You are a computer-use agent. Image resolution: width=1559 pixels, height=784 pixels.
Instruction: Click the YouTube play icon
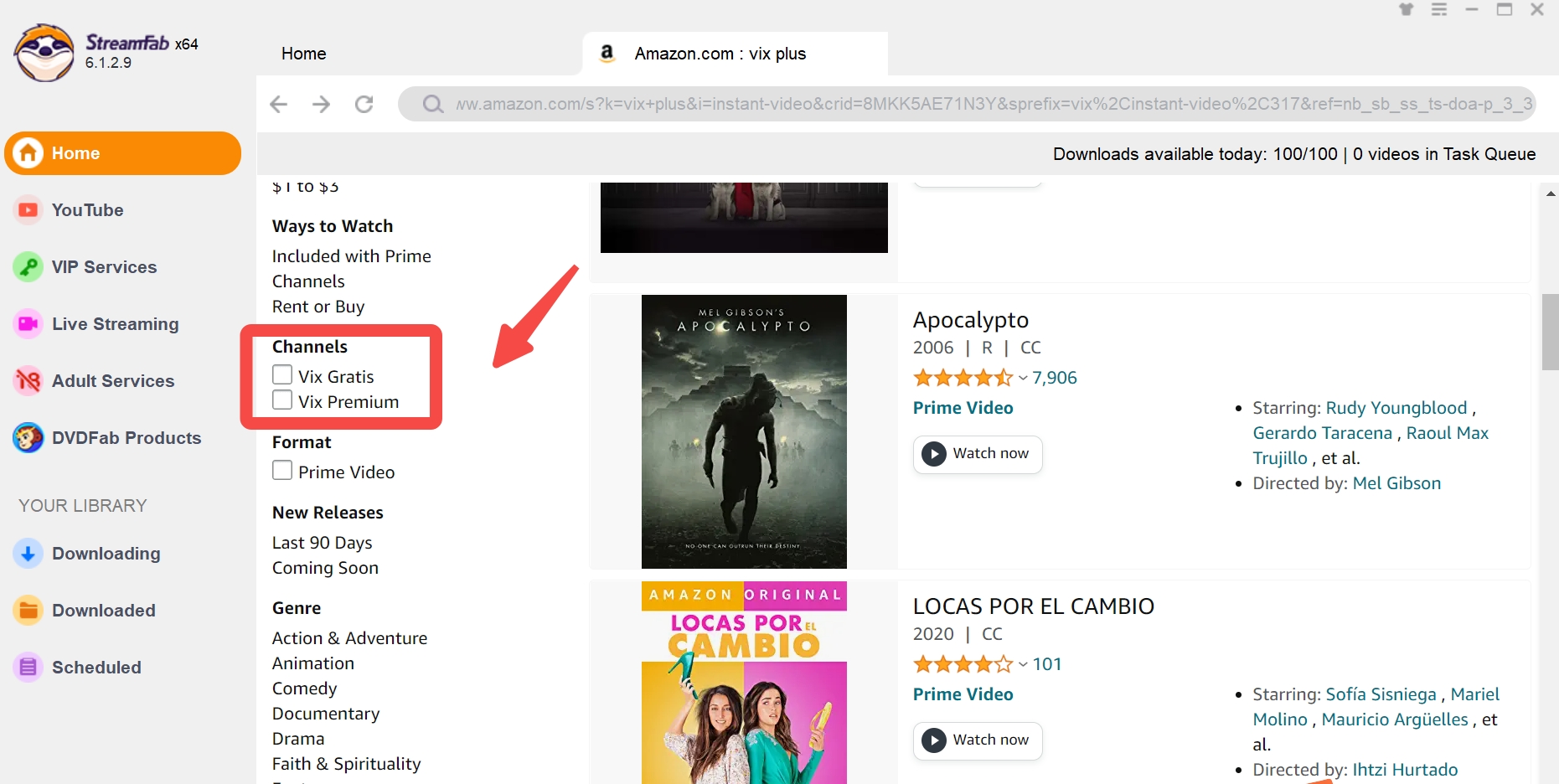[28, 209]
